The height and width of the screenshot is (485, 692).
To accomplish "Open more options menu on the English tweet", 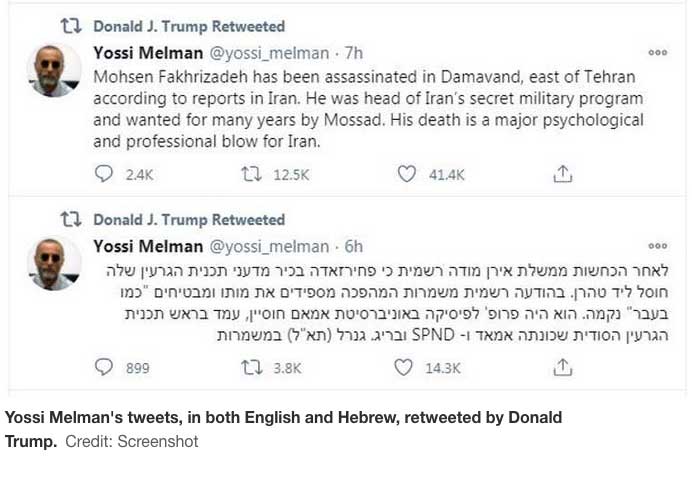I will coord(657,53).
